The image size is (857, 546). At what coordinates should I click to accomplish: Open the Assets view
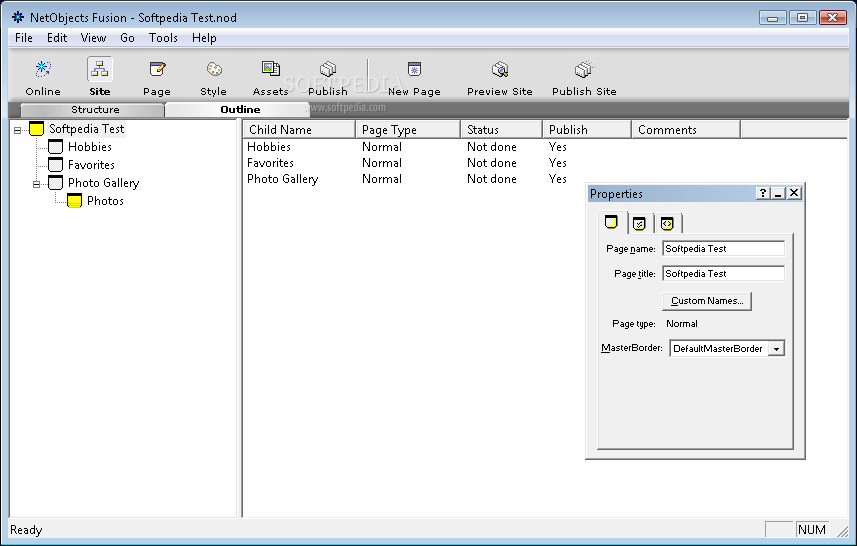pyautogui.click(x=271, y=78)
